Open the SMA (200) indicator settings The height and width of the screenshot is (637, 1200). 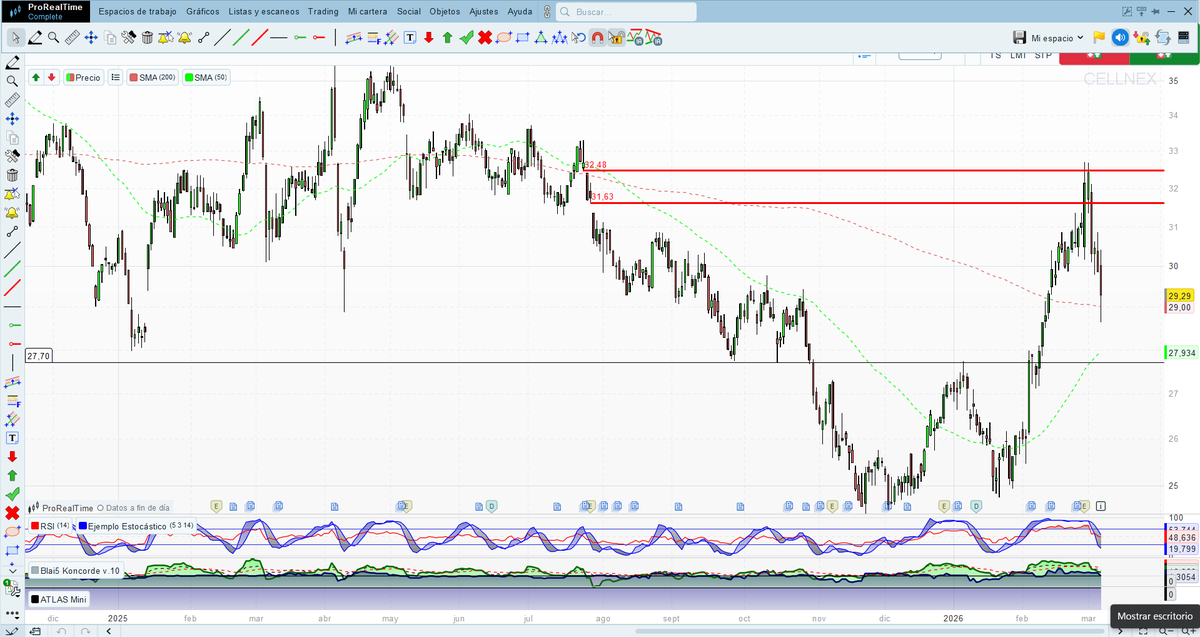(x=153, y=77)
